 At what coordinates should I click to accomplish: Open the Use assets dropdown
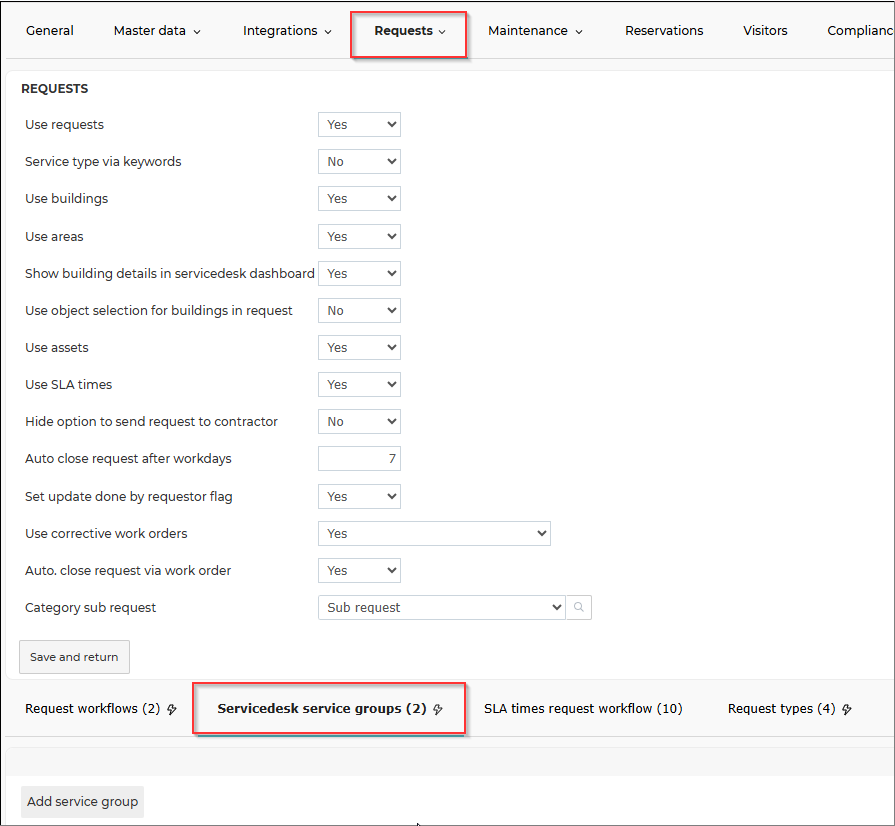click(359, 348)
